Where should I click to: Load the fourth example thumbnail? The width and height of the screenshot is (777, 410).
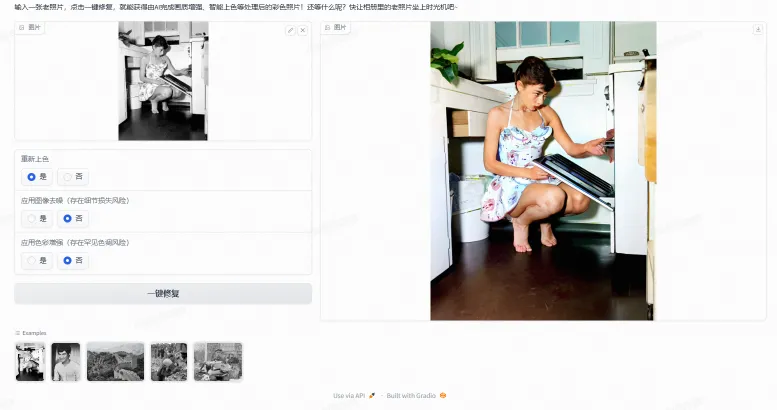pos(169,362)
